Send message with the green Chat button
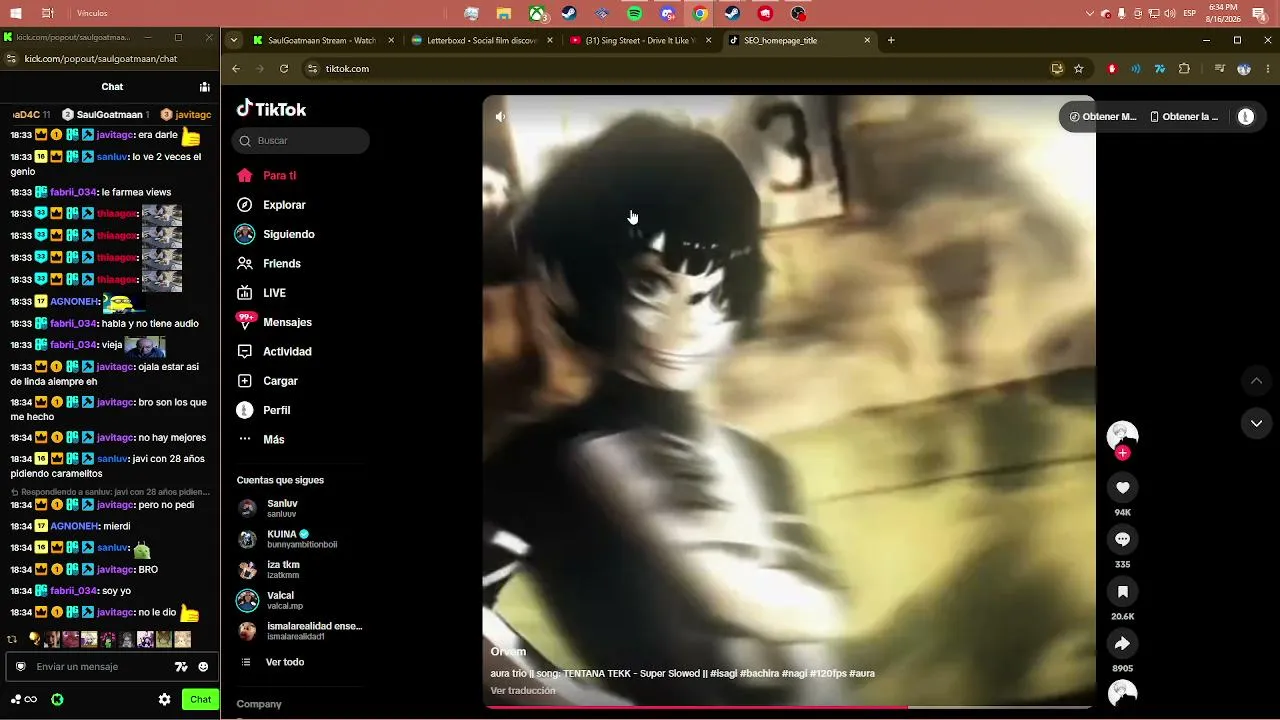The image size is (1280, 720). 201,700
